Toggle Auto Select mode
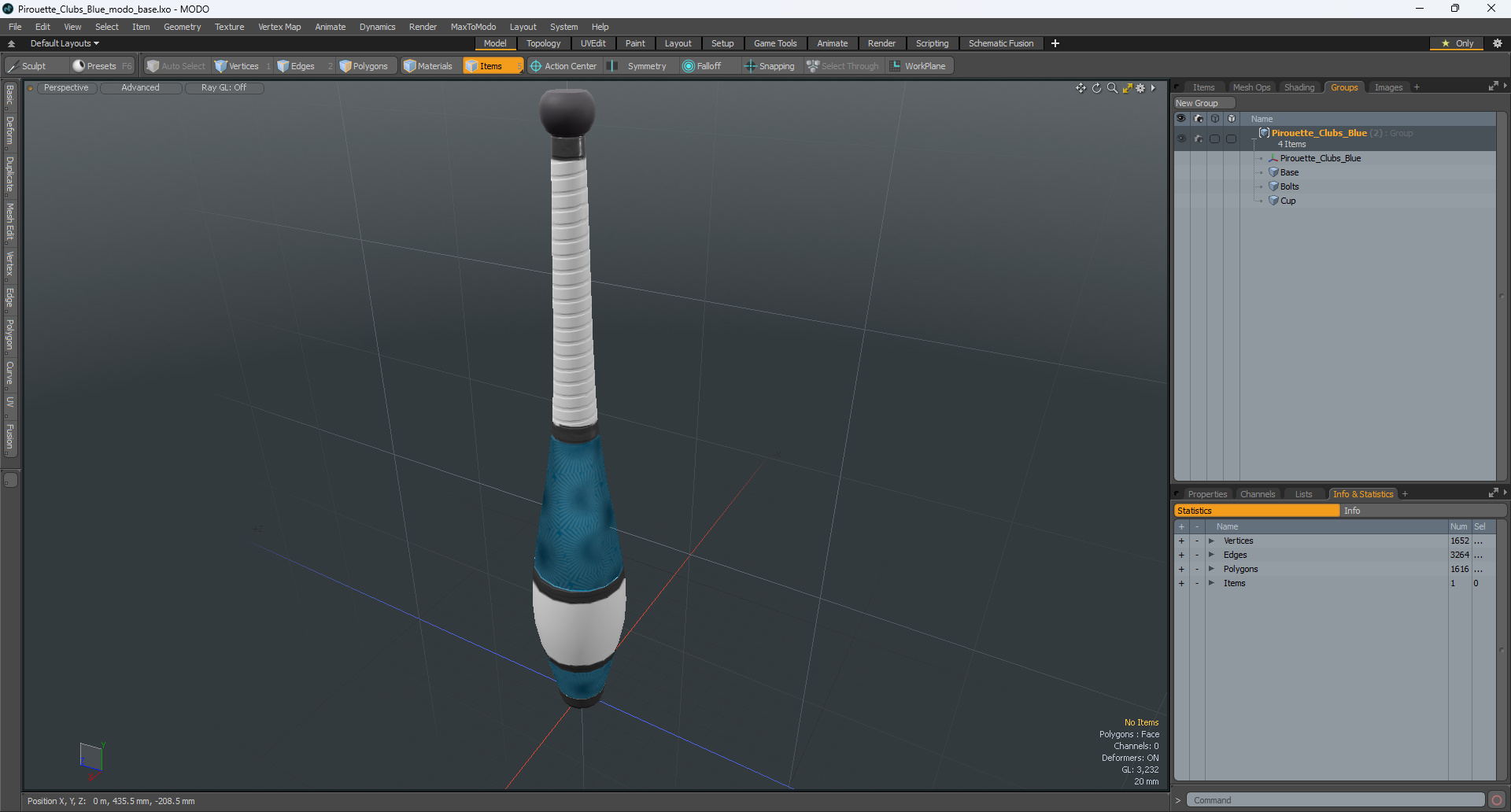 click(176, 66)
